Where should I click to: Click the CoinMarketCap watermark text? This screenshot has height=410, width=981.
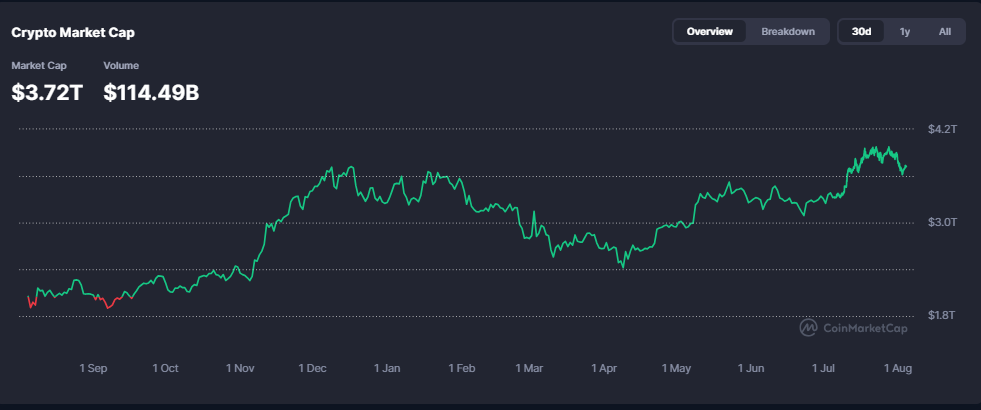coord(865,328)
